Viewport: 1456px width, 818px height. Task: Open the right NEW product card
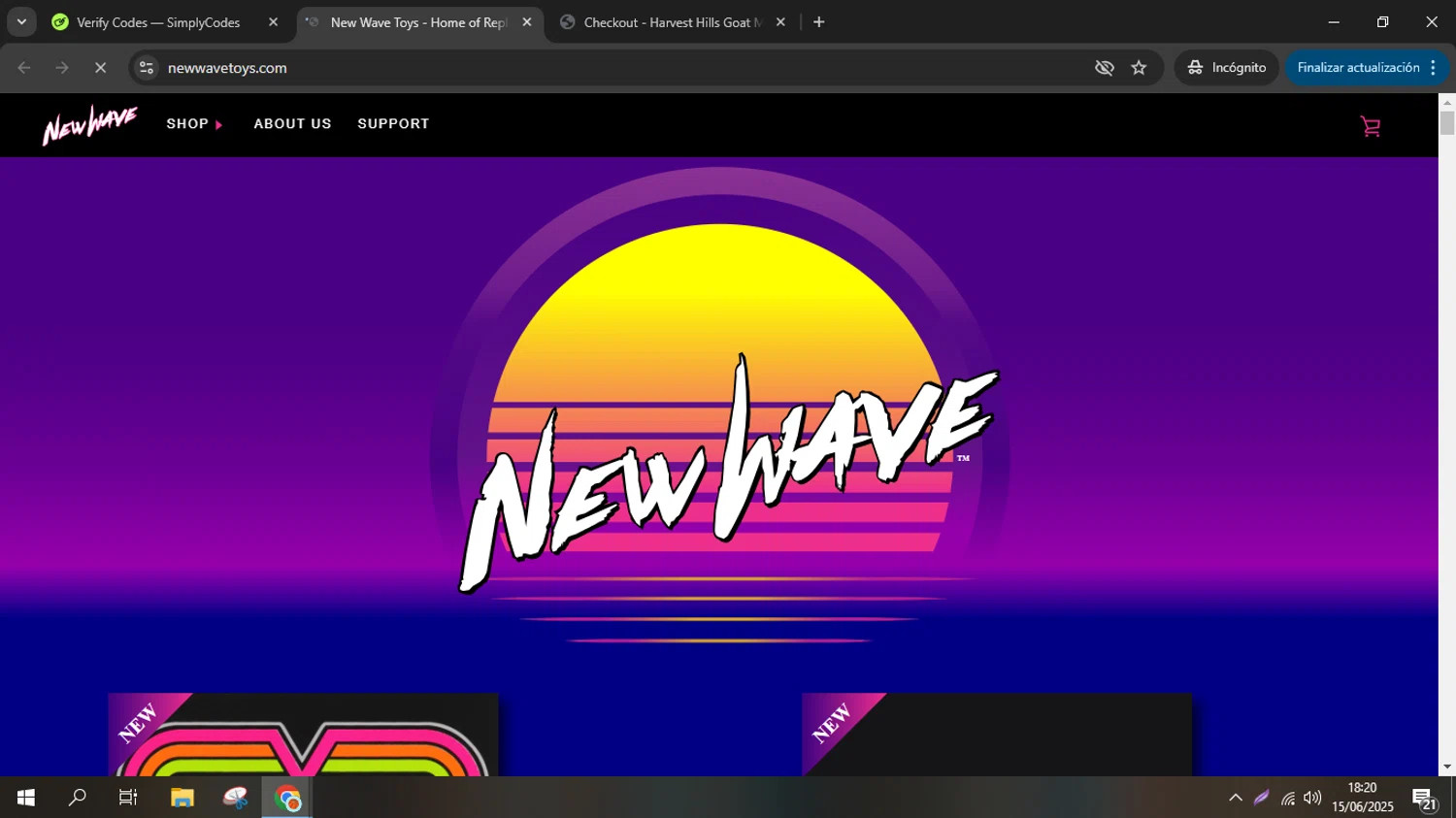997,735
